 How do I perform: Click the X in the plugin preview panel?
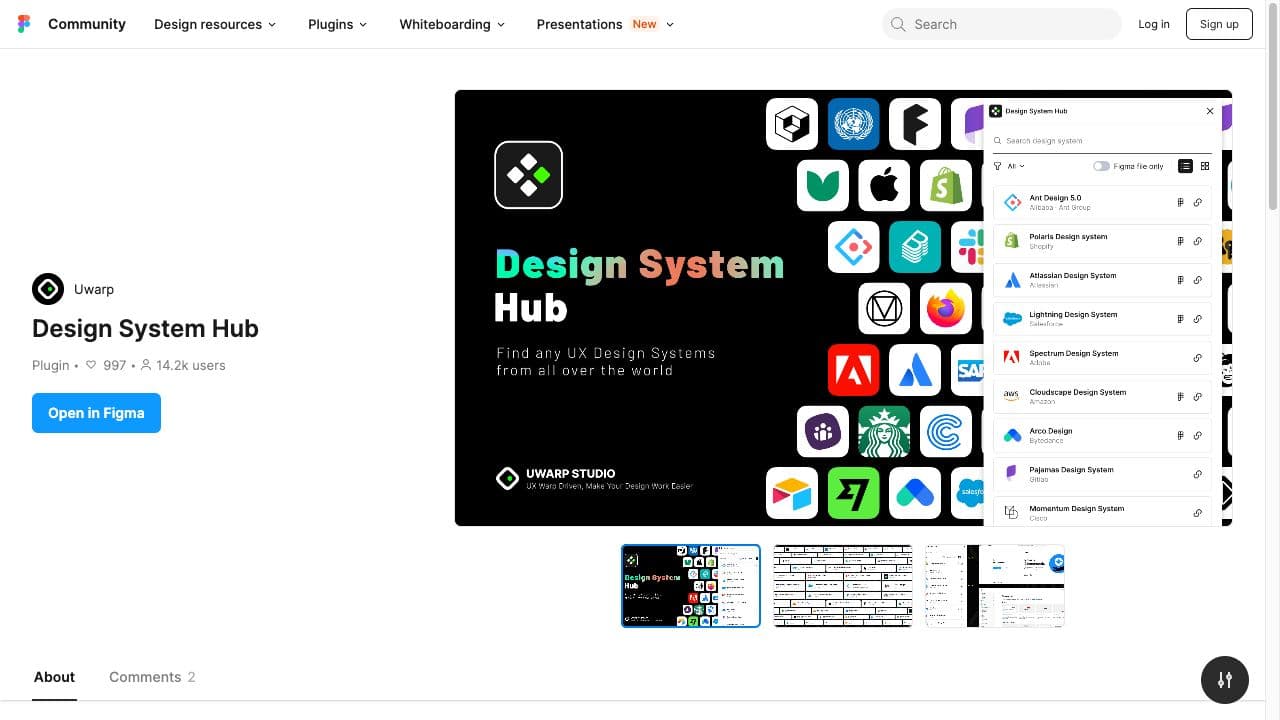coord(1210,111)
